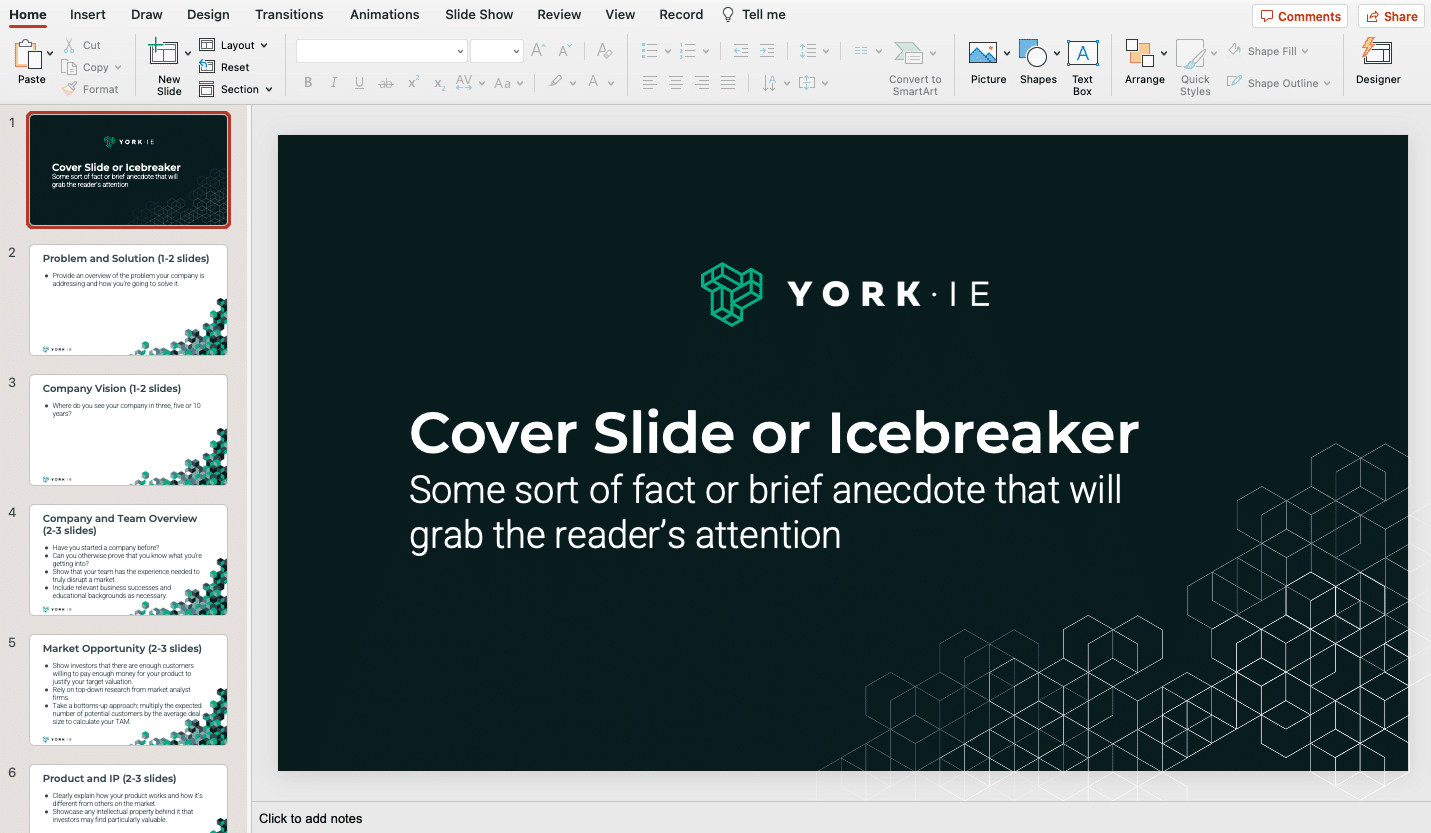Toggle Bold formatting
Image resolution: width=1431 pixels, height=833 pixels.
click(x=308, y=83)
